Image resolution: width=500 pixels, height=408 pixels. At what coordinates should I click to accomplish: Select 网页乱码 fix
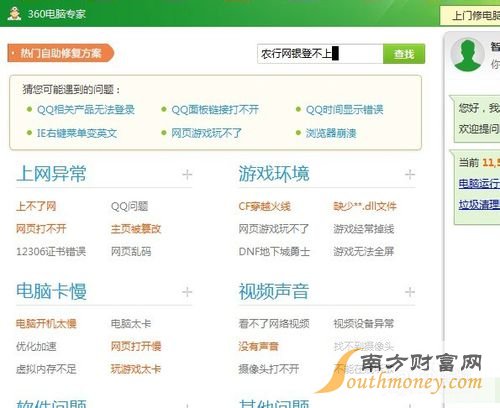click(131, 251)
